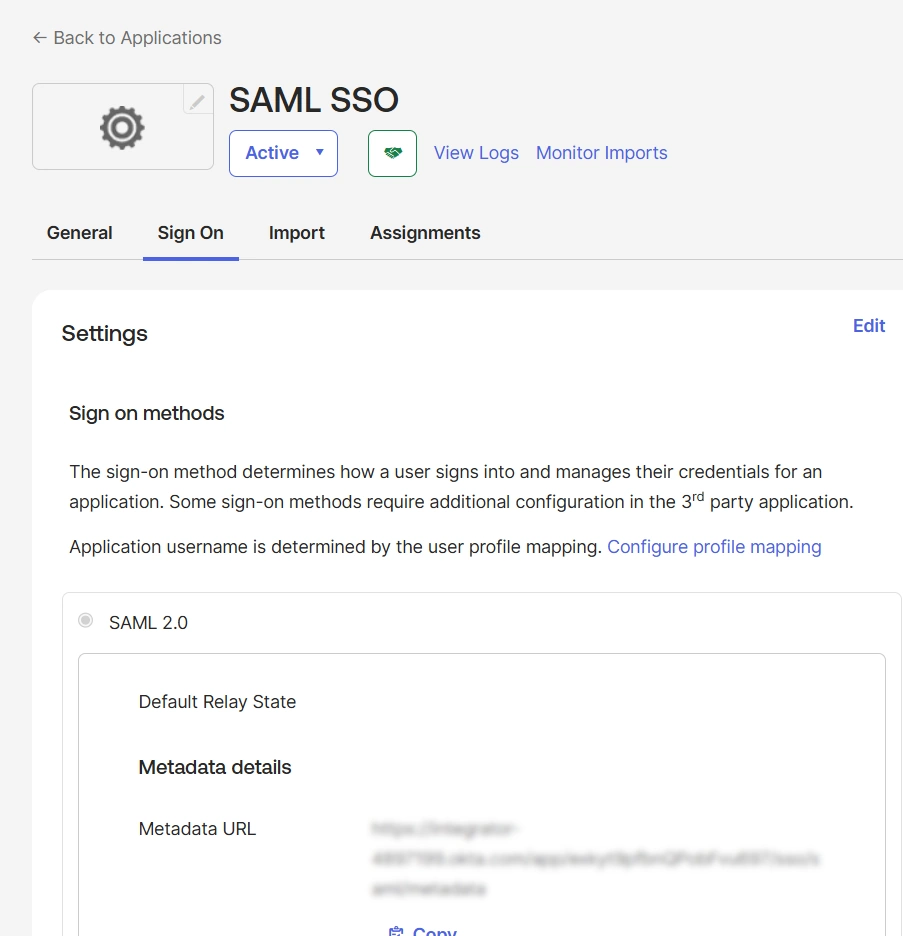This screenshot has width=903, height=936.
Task: Open the Import tab
Action: (296, 232)
